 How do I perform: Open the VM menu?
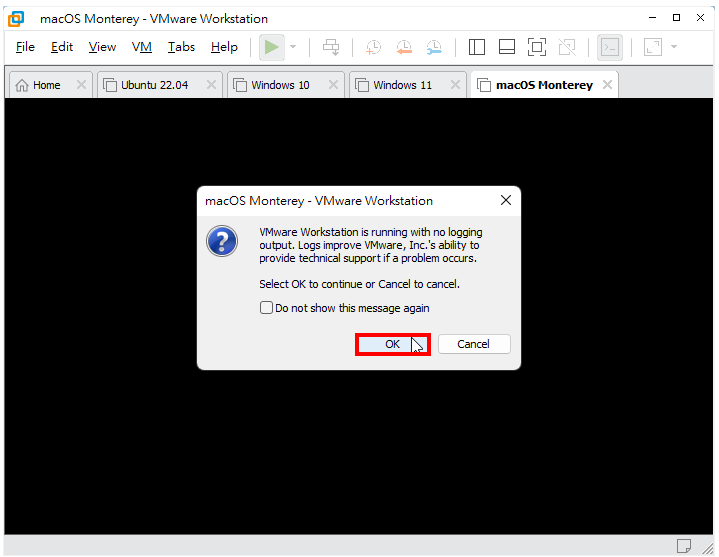(x=142, y=47)
